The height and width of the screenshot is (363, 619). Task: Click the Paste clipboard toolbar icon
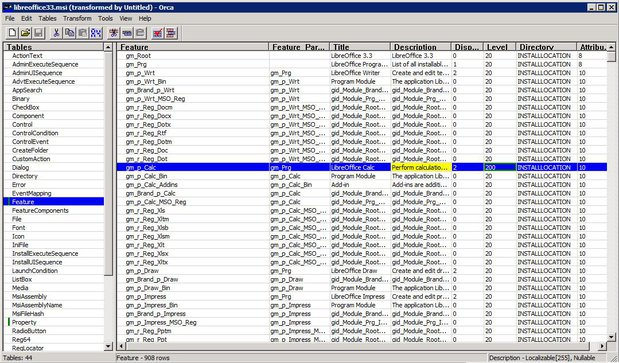click(x=83, y=33)
